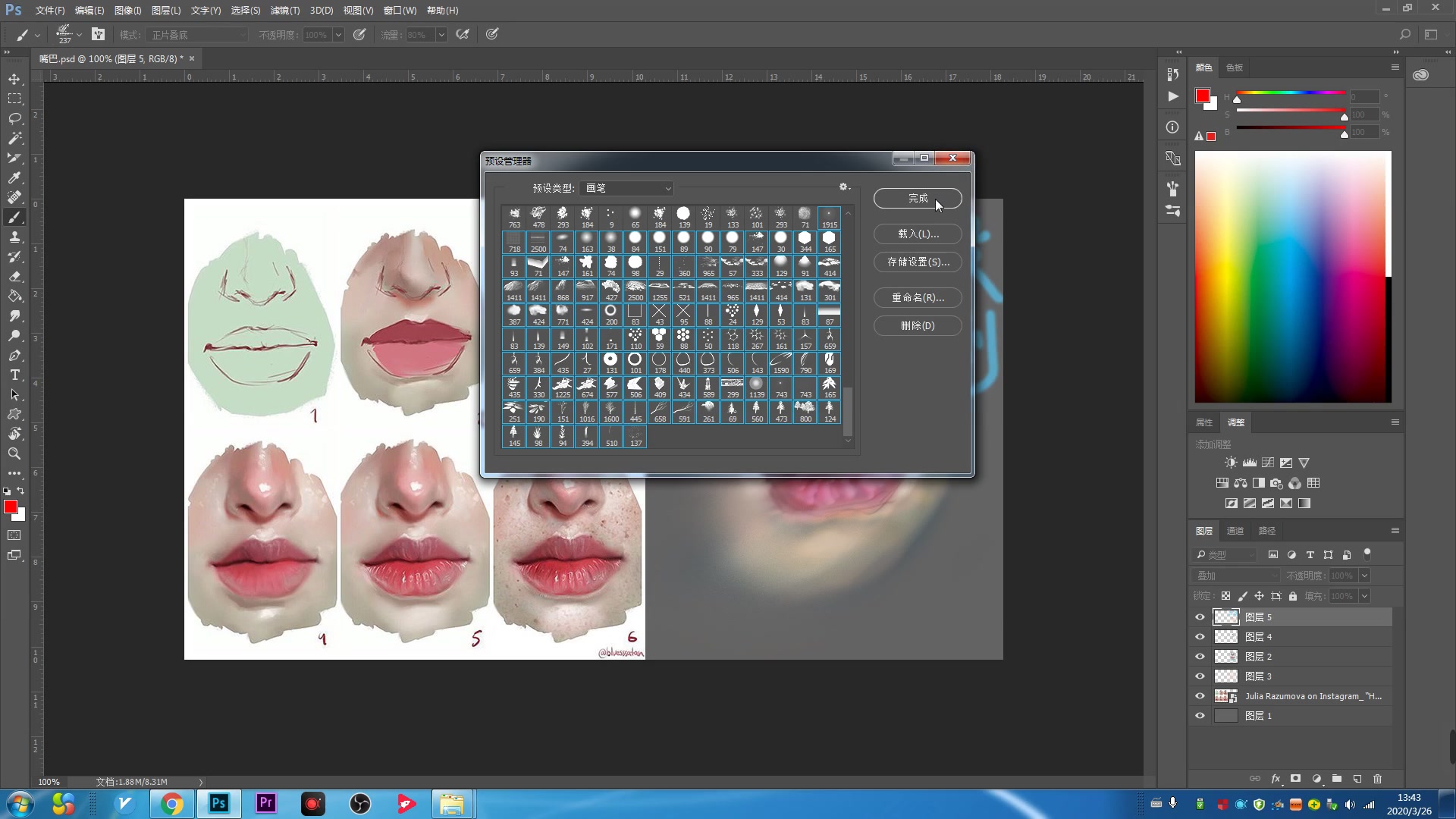Screen dimensions: 1456x819
Task: Select the Horizontal Type tool
Action: coord(14,375)
